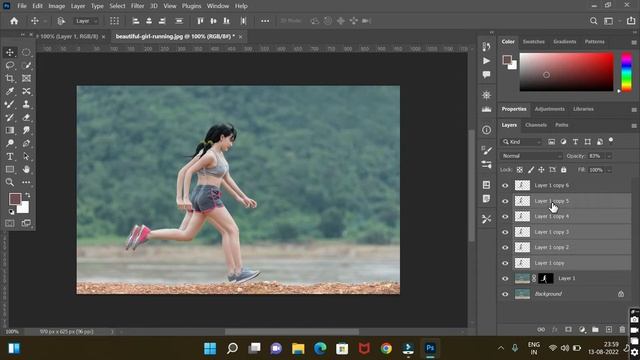Open the Layer auto-select dropdown
Image resolution: width=640 pixels, height=360 pixels.
86,21
